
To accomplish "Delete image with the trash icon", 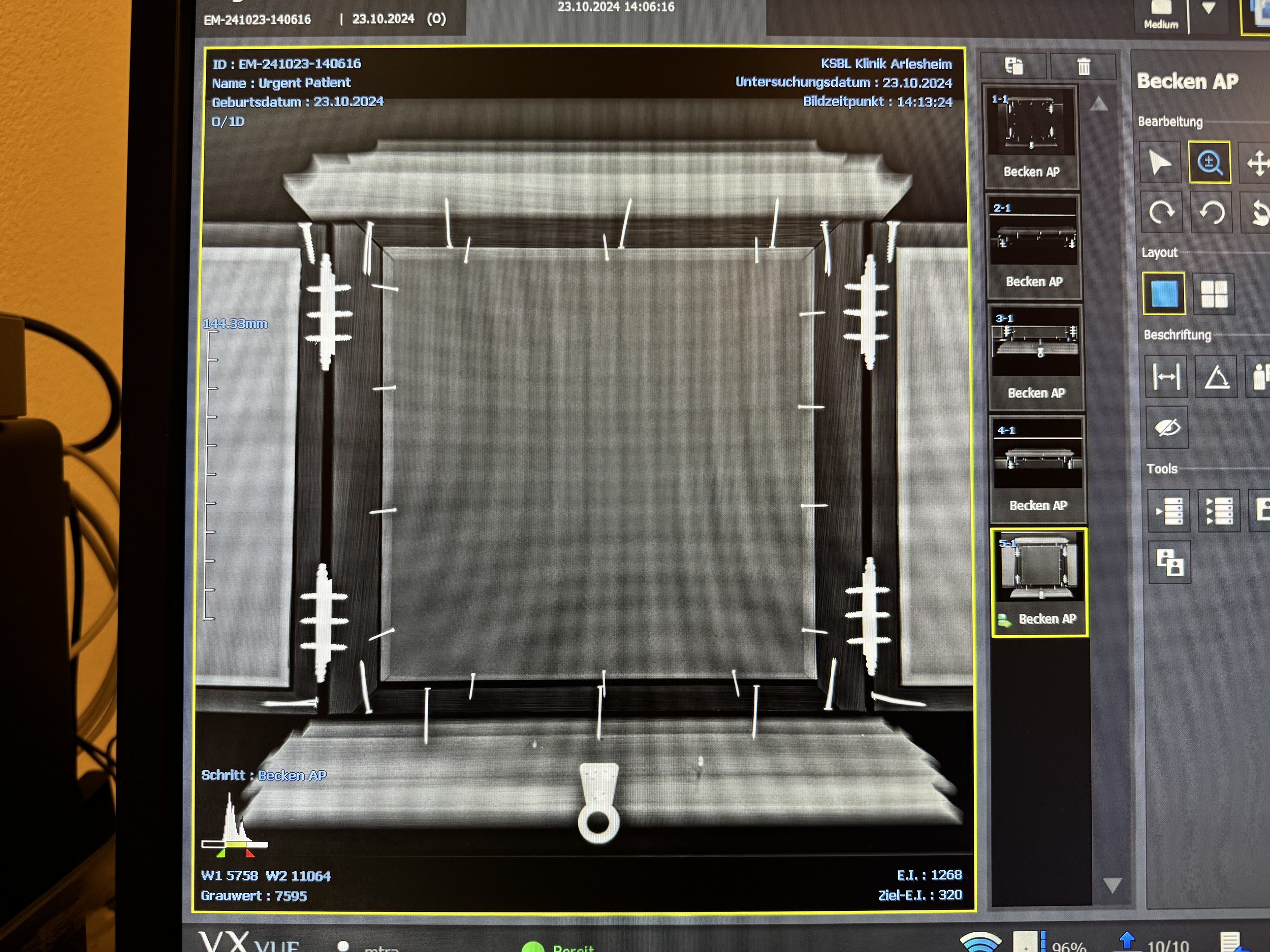I will coord(1084,67).
